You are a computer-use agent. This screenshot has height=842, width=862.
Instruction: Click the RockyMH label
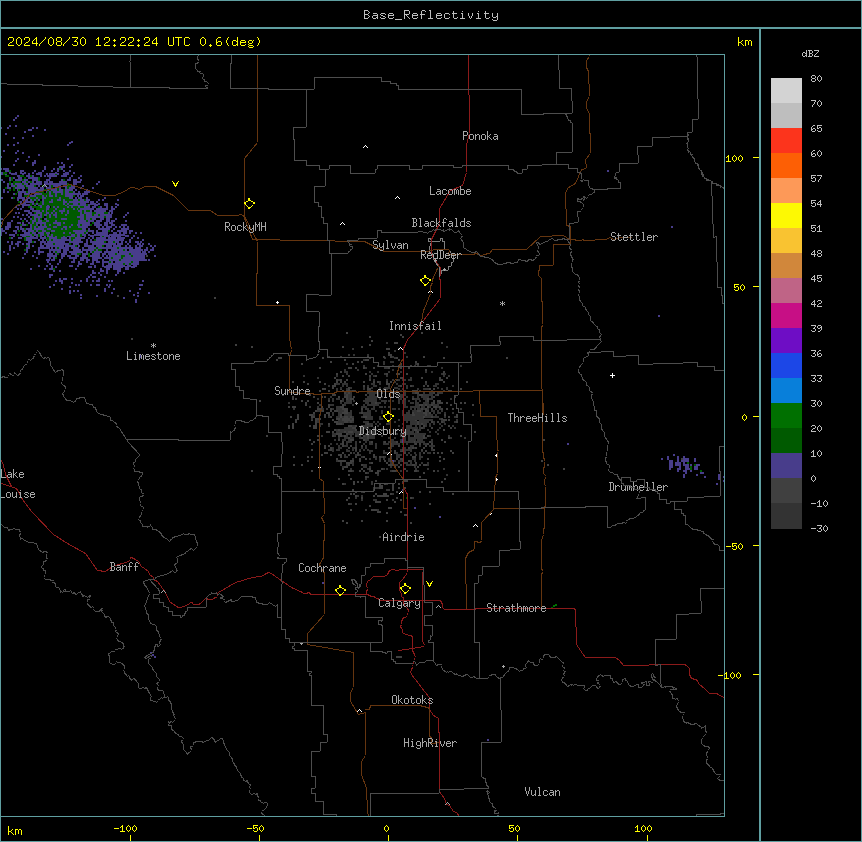[x=245, y=227]
